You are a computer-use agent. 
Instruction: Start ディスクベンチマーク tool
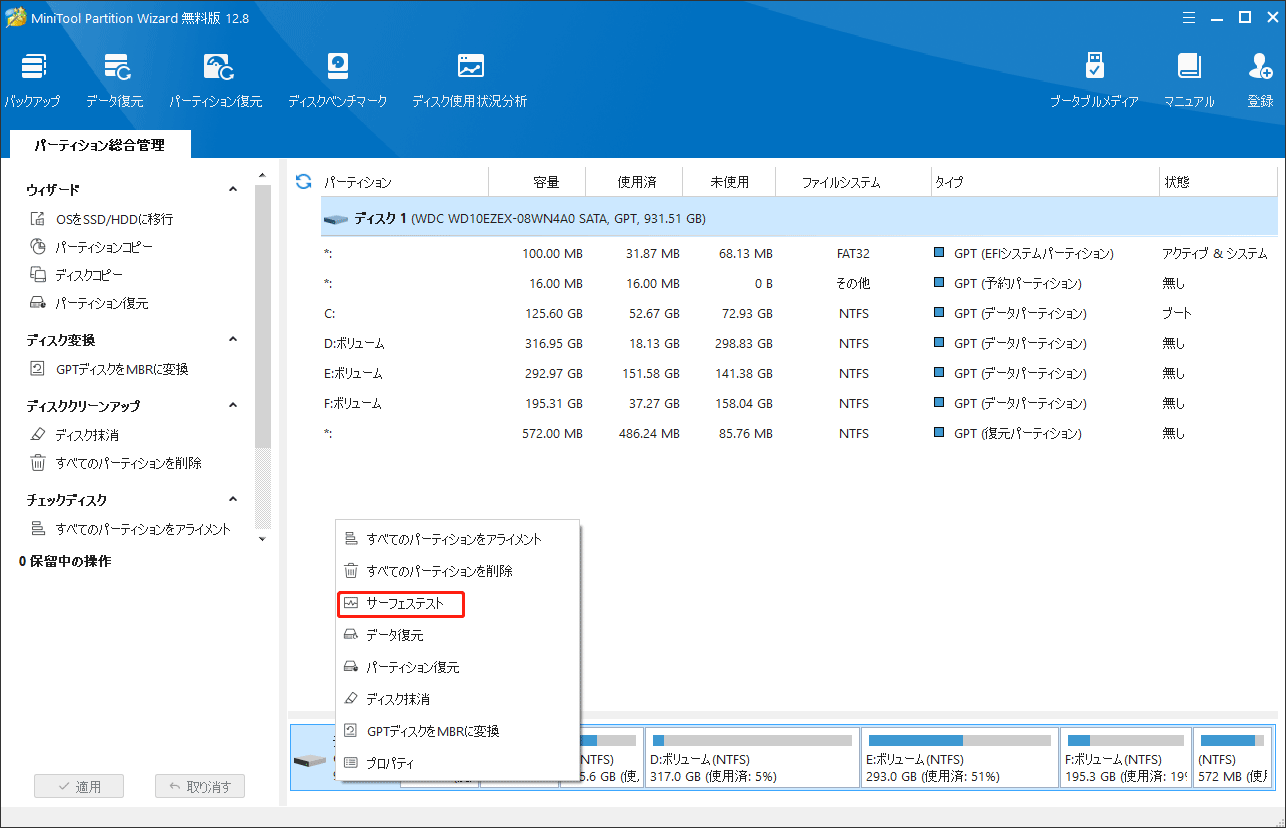click(x=337, y=80)
